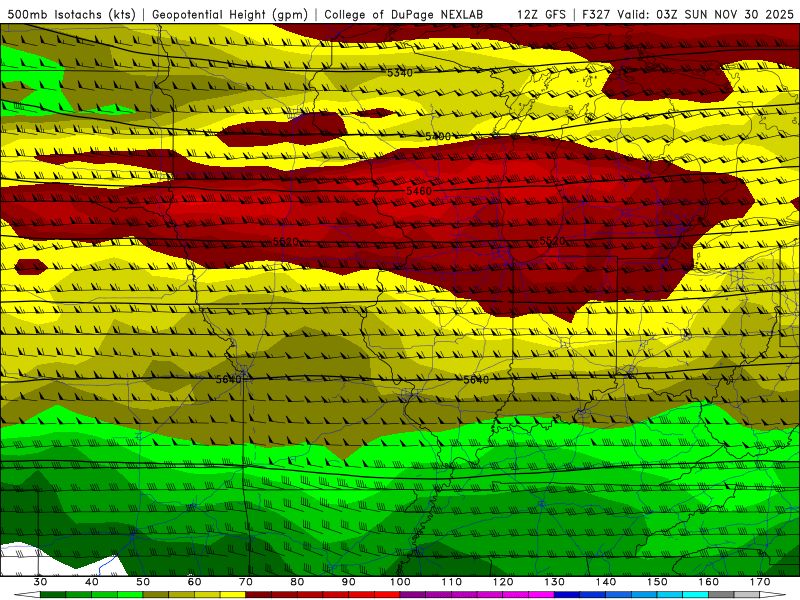
Task: Click the colorbar value 70
Action: point(246,582)
